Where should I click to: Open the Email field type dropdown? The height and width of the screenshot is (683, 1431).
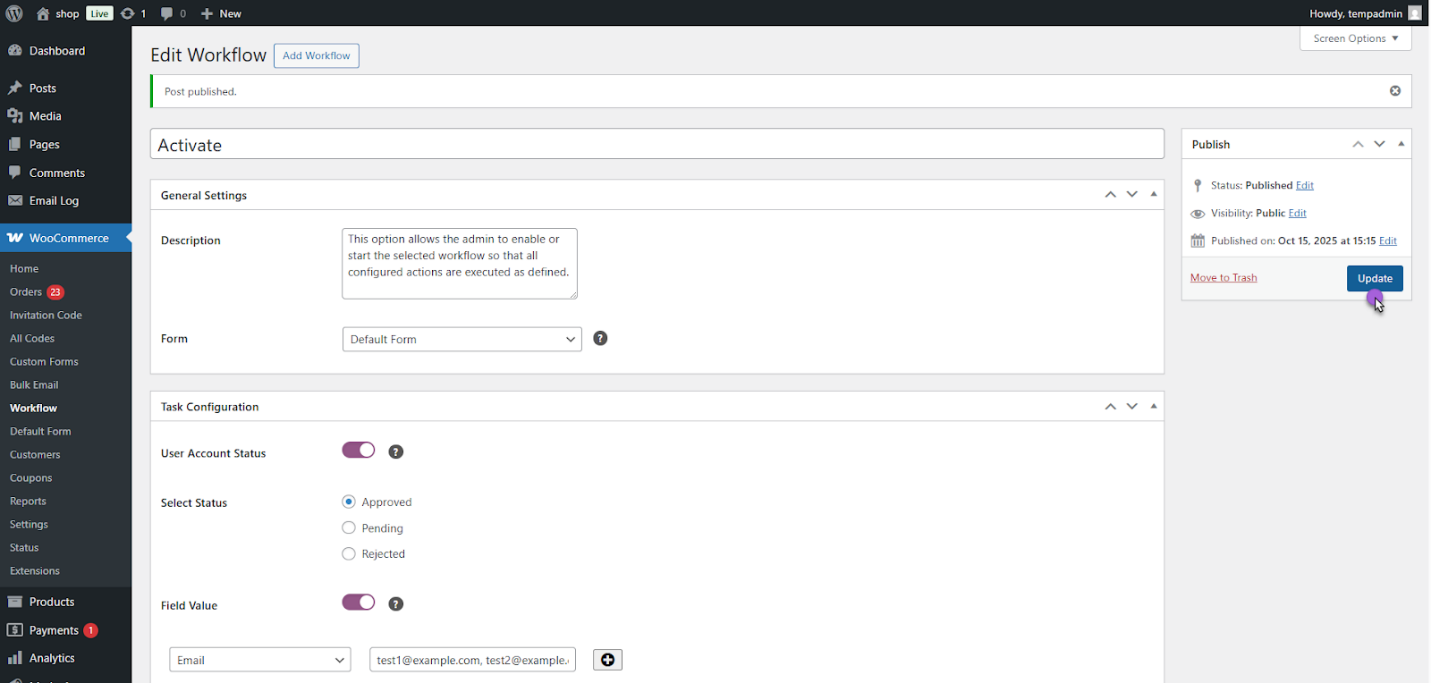tap(259, 659)
